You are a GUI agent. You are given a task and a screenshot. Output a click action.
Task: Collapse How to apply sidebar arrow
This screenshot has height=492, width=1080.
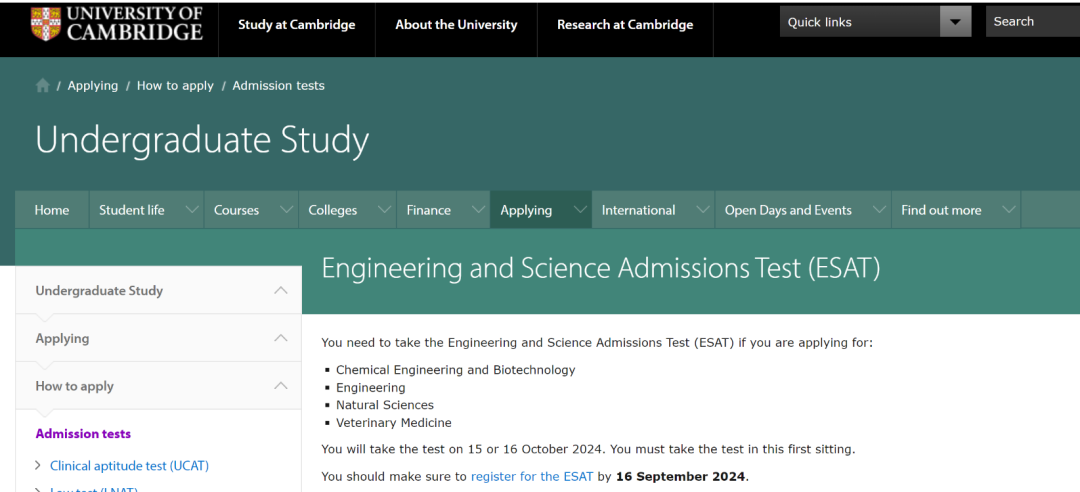coord(281,385)
